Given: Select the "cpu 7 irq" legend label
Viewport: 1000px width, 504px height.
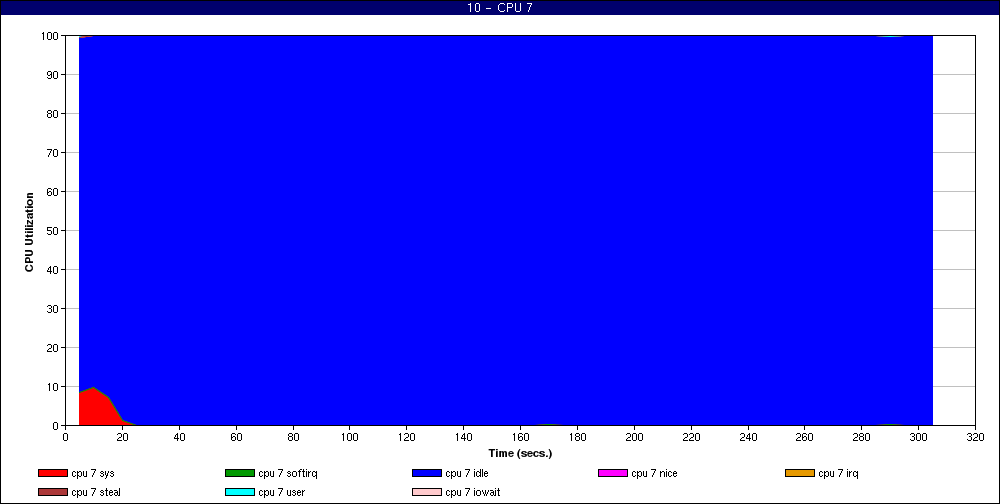Looking at the screenshot, I should [x=838, y=473].
